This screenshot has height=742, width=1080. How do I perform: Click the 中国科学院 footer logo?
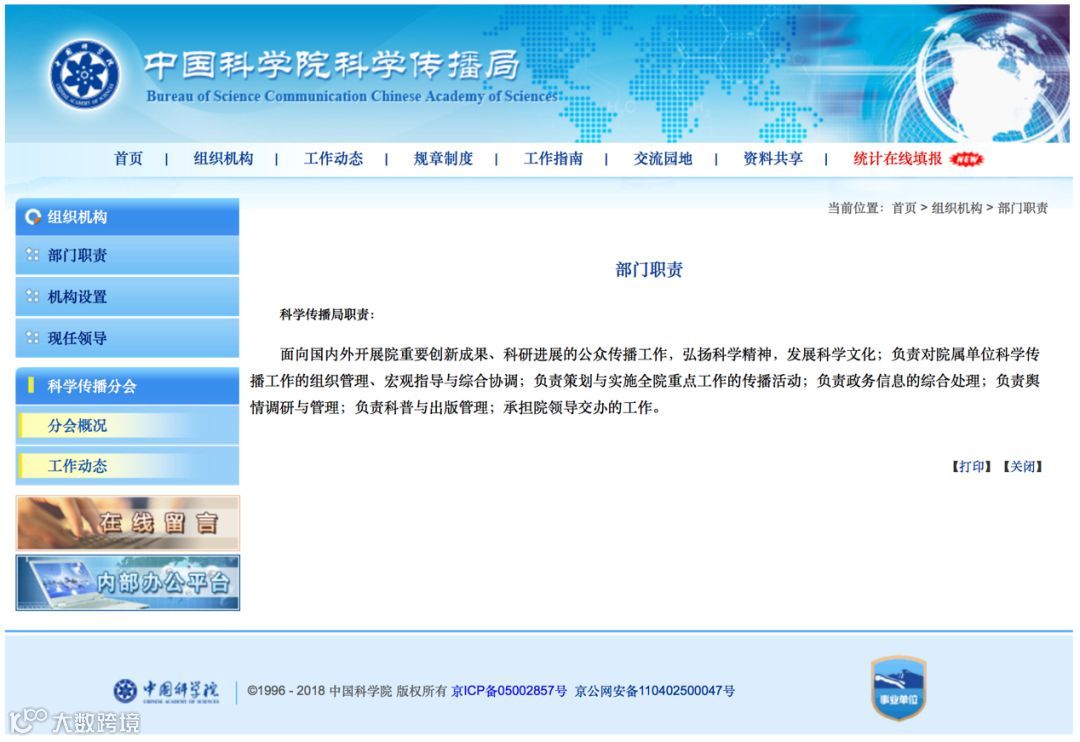(166, 690)
